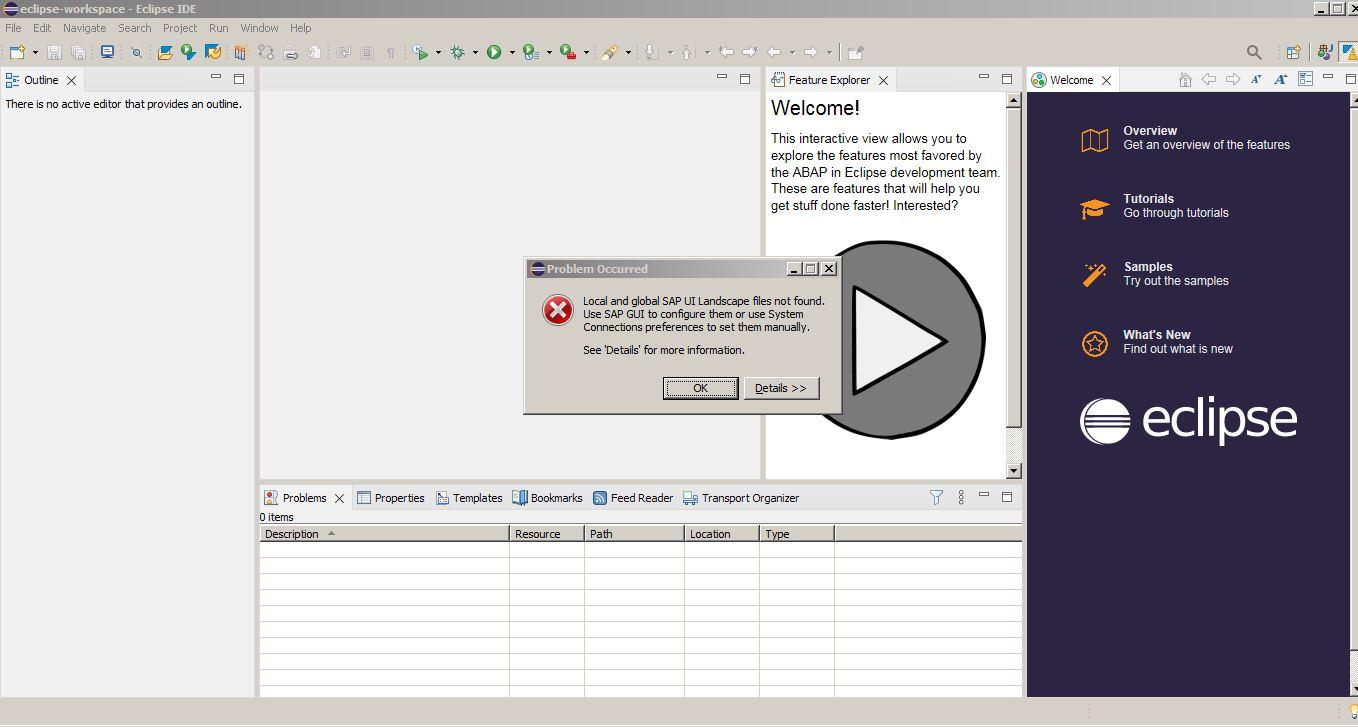
Task: Click the Filters funnel icon in Problems view
Action: click(x=936, y=497)
